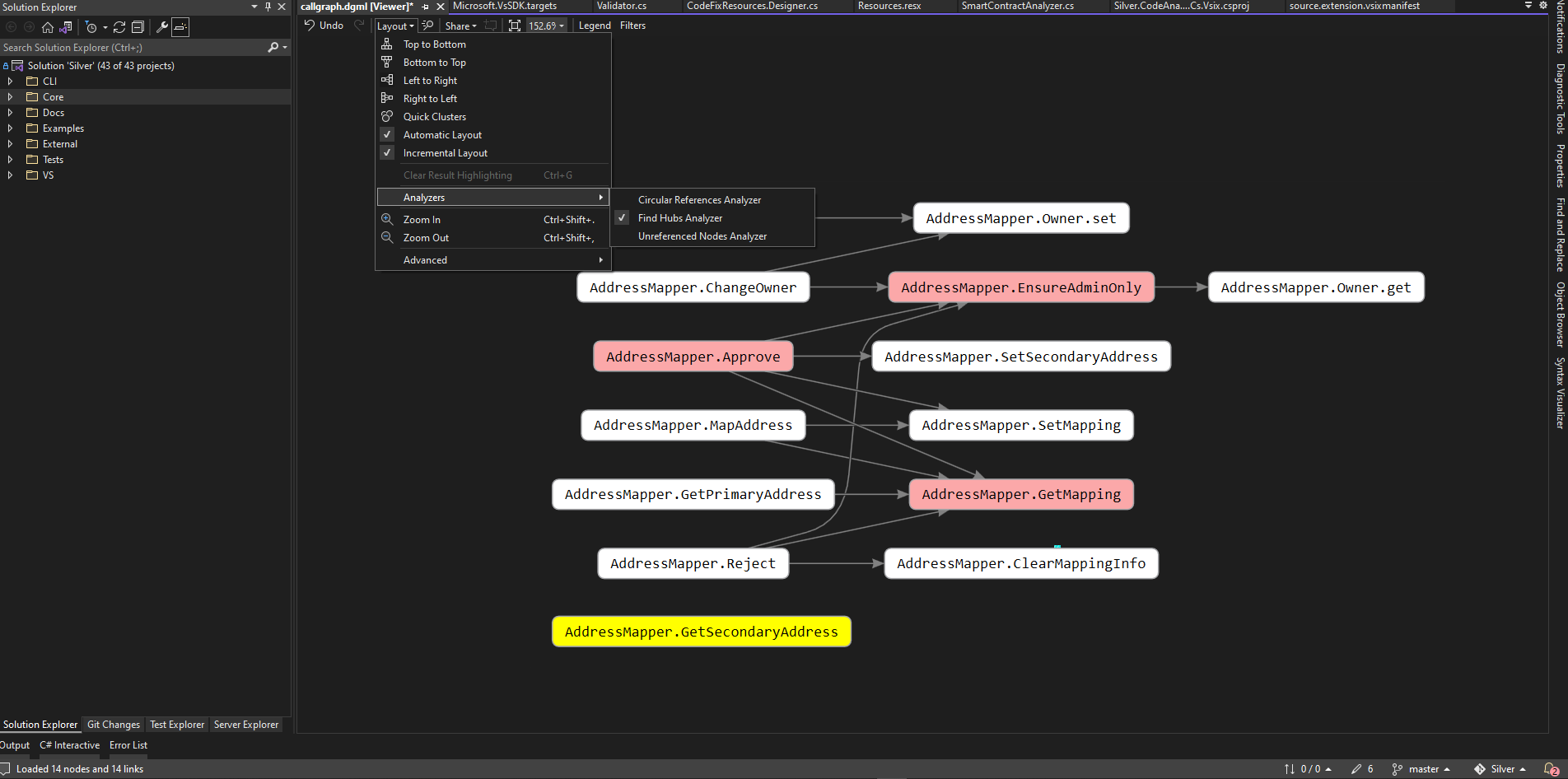The width and height of the screenshot is (1568, 779).
Task: Click the Undo arrow in graph toolbar
Action: (x=310, y=26)
